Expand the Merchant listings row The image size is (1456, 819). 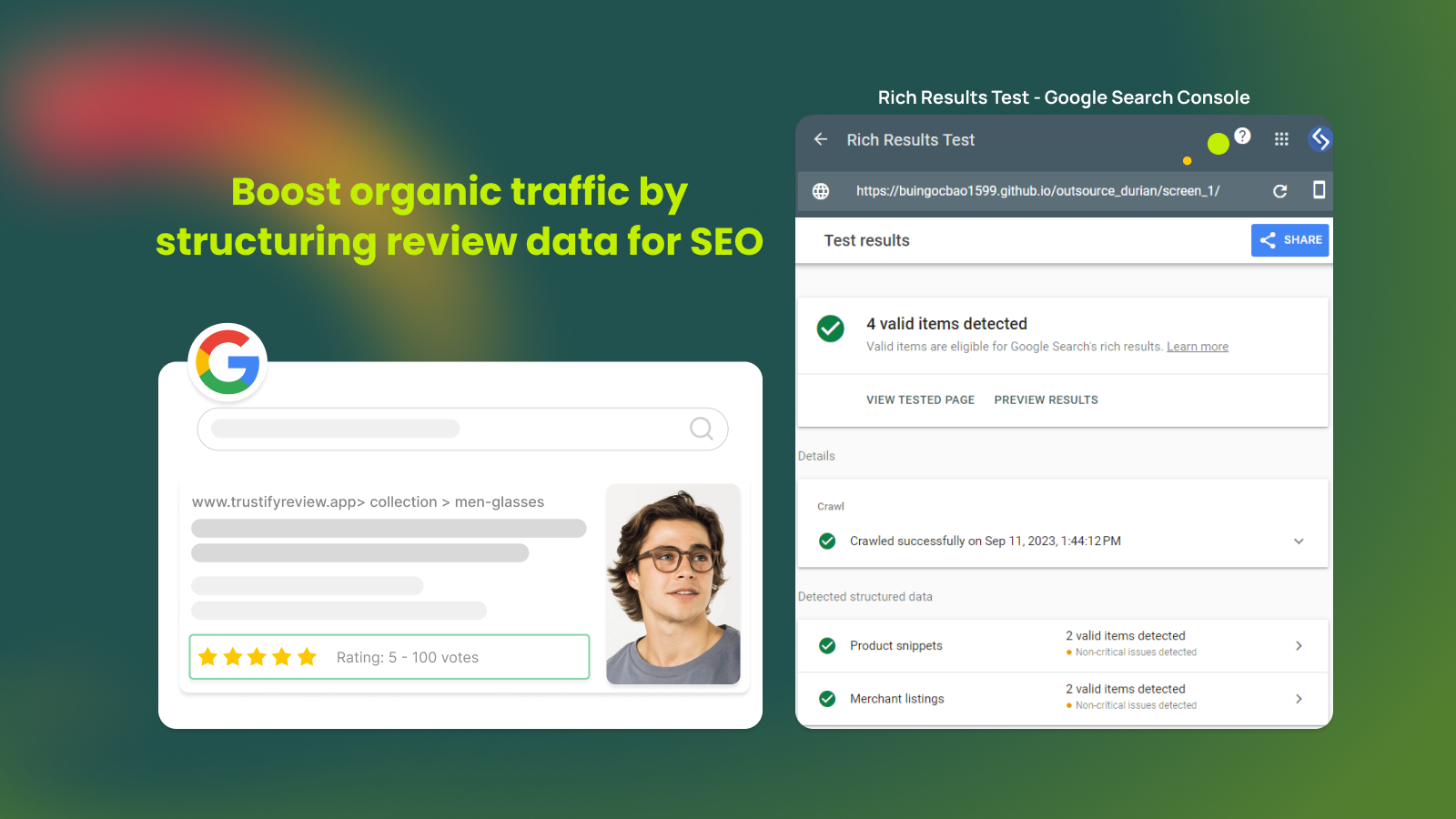click(x=1299, y=698)
